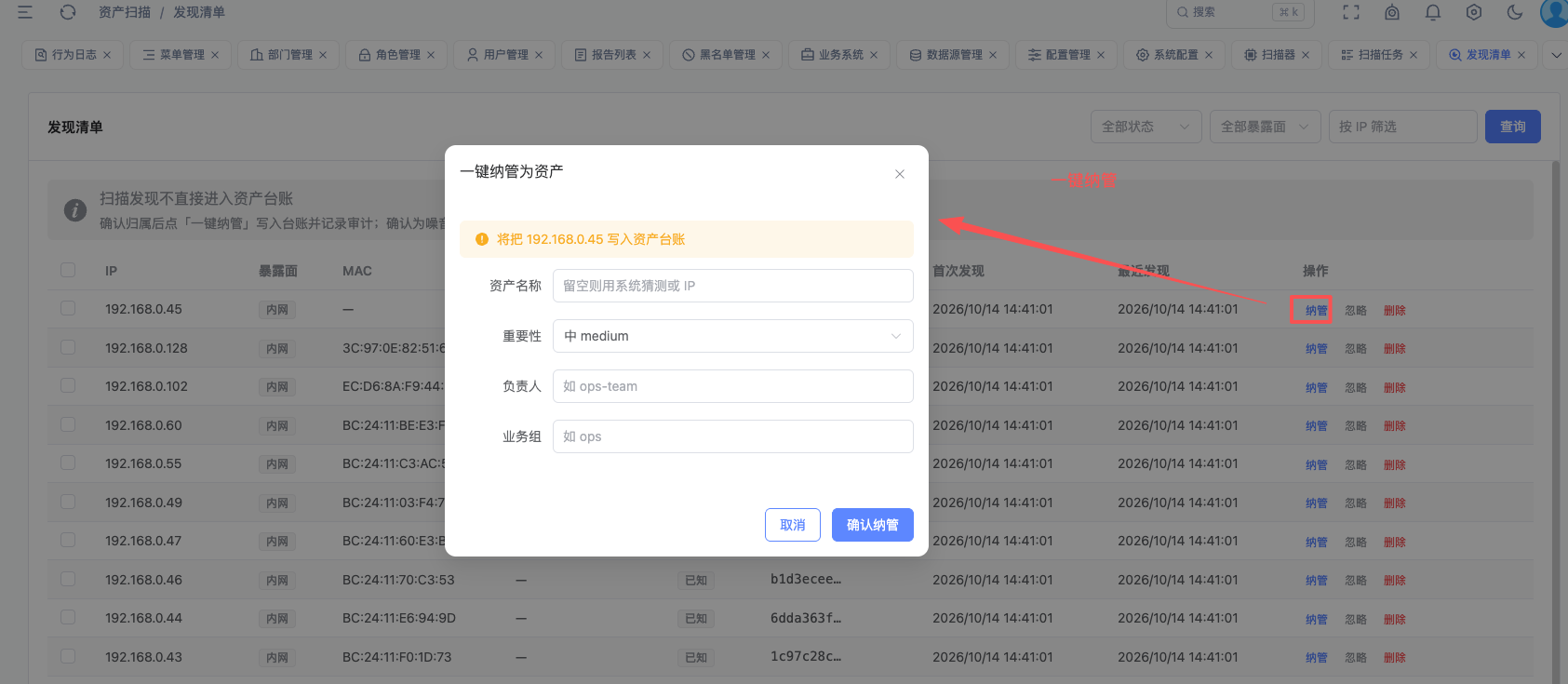Open the 重要性 dropdown showing 中 medium

click(733, 336)
